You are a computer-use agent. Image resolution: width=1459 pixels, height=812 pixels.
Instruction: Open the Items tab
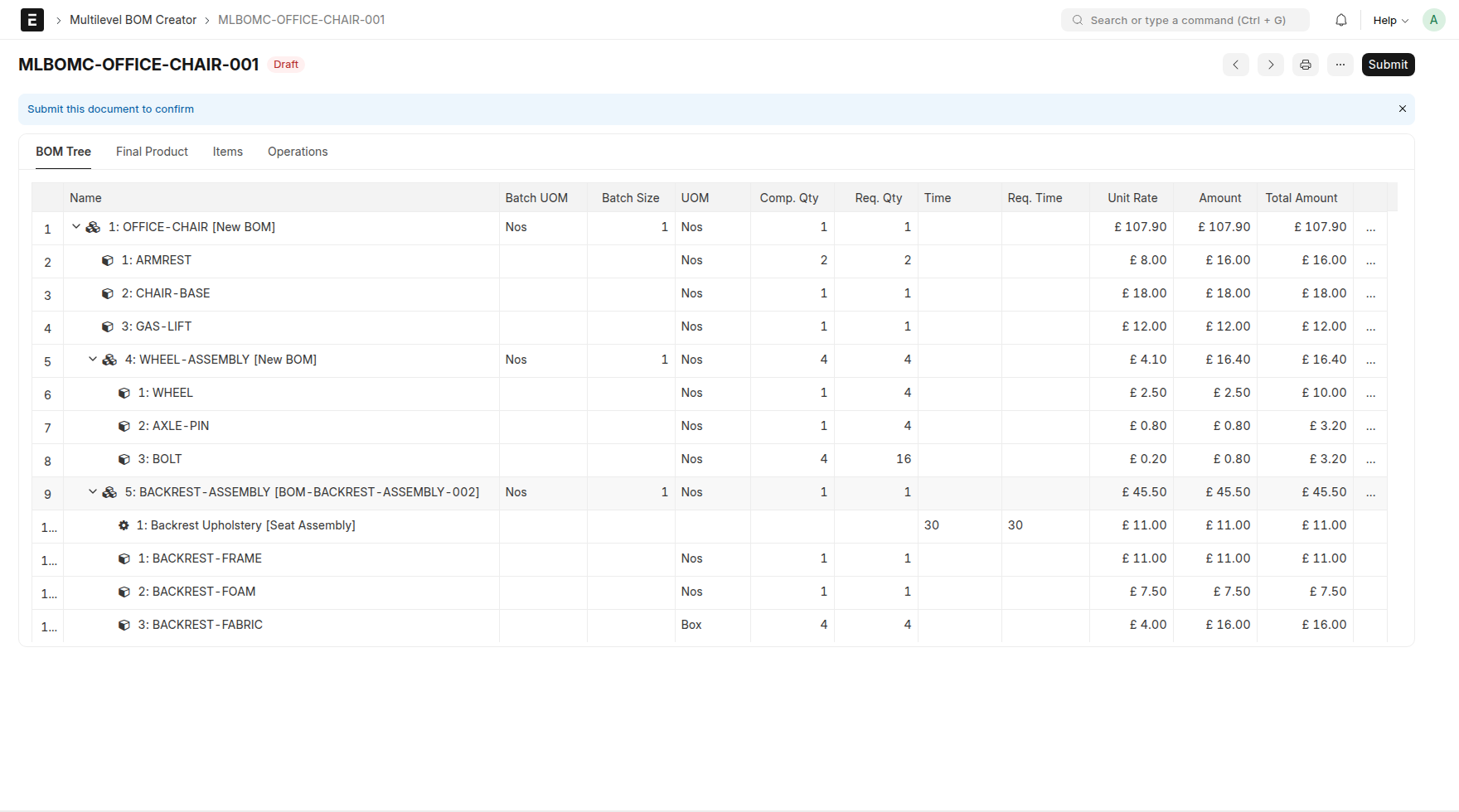click(227, 152)
